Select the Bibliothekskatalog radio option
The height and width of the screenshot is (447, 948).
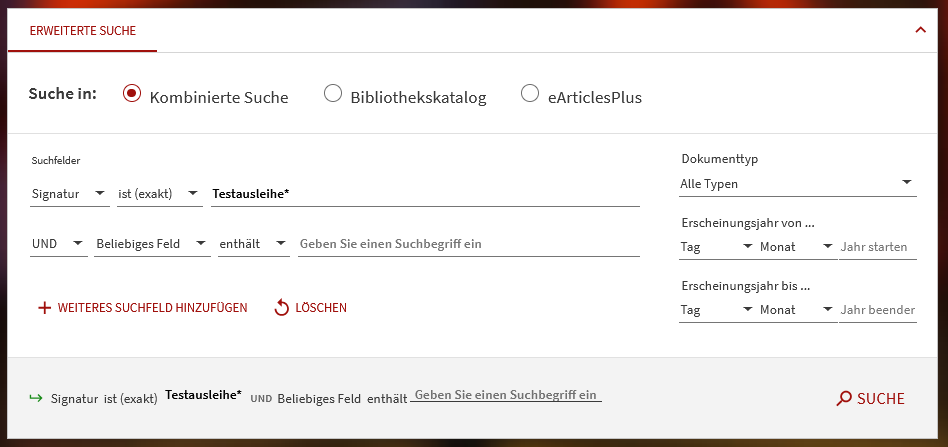tap(333, 94)
